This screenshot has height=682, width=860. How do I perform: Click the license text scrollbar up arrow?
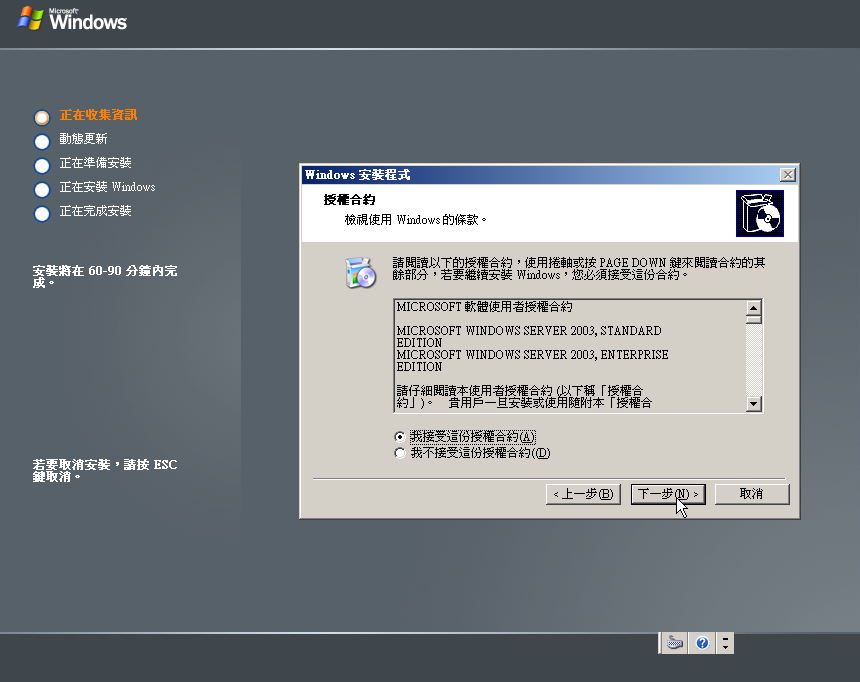(754, 307)
